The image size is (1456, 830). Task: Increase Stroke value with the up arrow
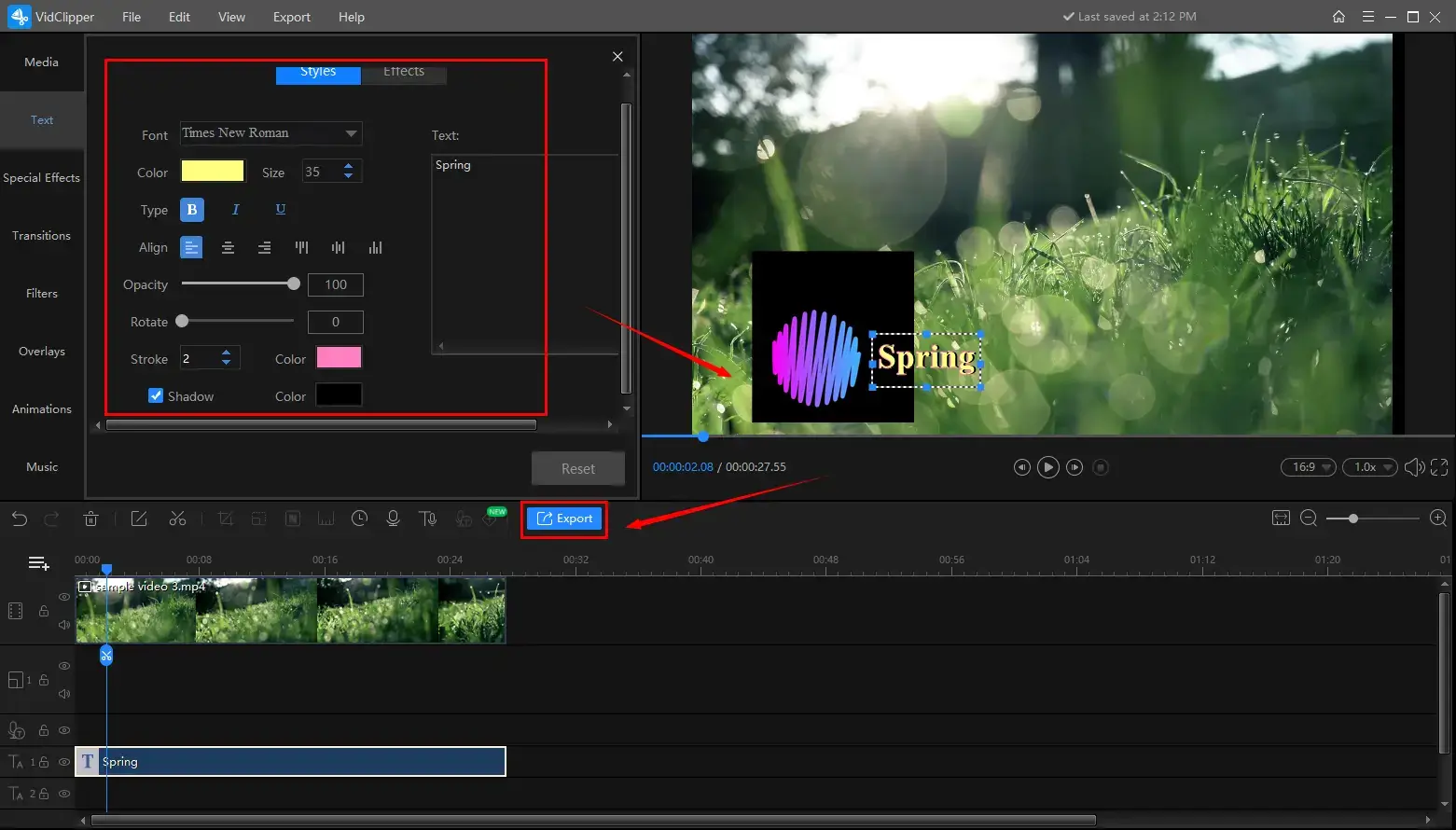point(226,353)
